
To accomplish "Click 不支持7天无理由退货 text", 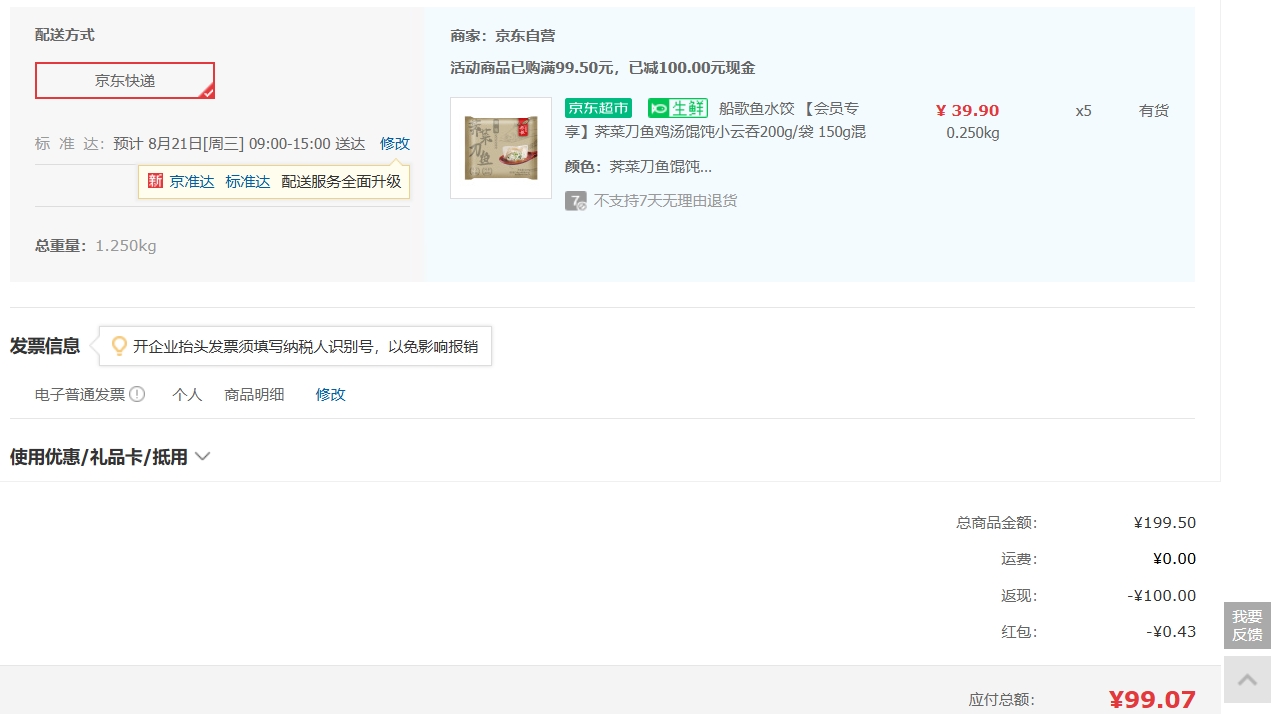I will [666, 201].
